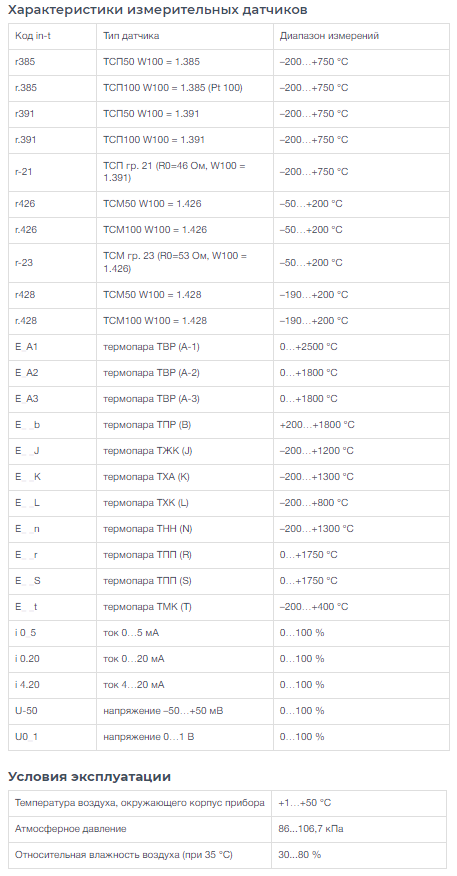Select the 'термопара ТХА (К)' row text
The image size is (457, 876).
[x=146, y=477]
